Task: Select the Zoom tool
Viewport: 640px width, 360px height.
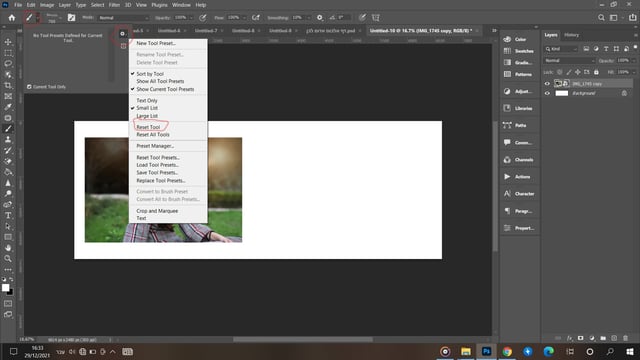Action: pos(8,258)
